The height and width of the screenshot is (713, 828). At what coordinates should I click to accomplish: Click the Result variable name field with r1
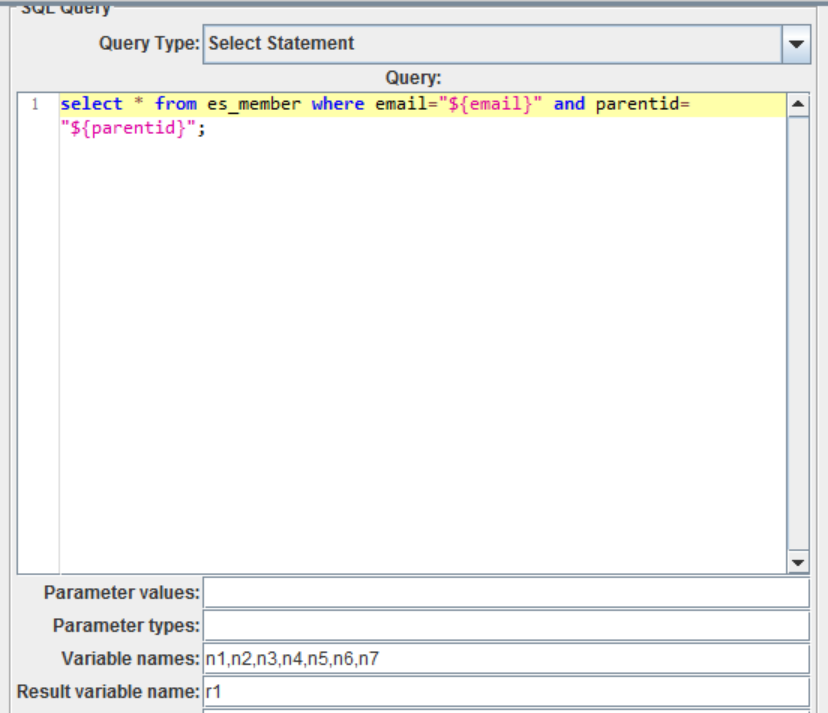click(x=506, y=691)
